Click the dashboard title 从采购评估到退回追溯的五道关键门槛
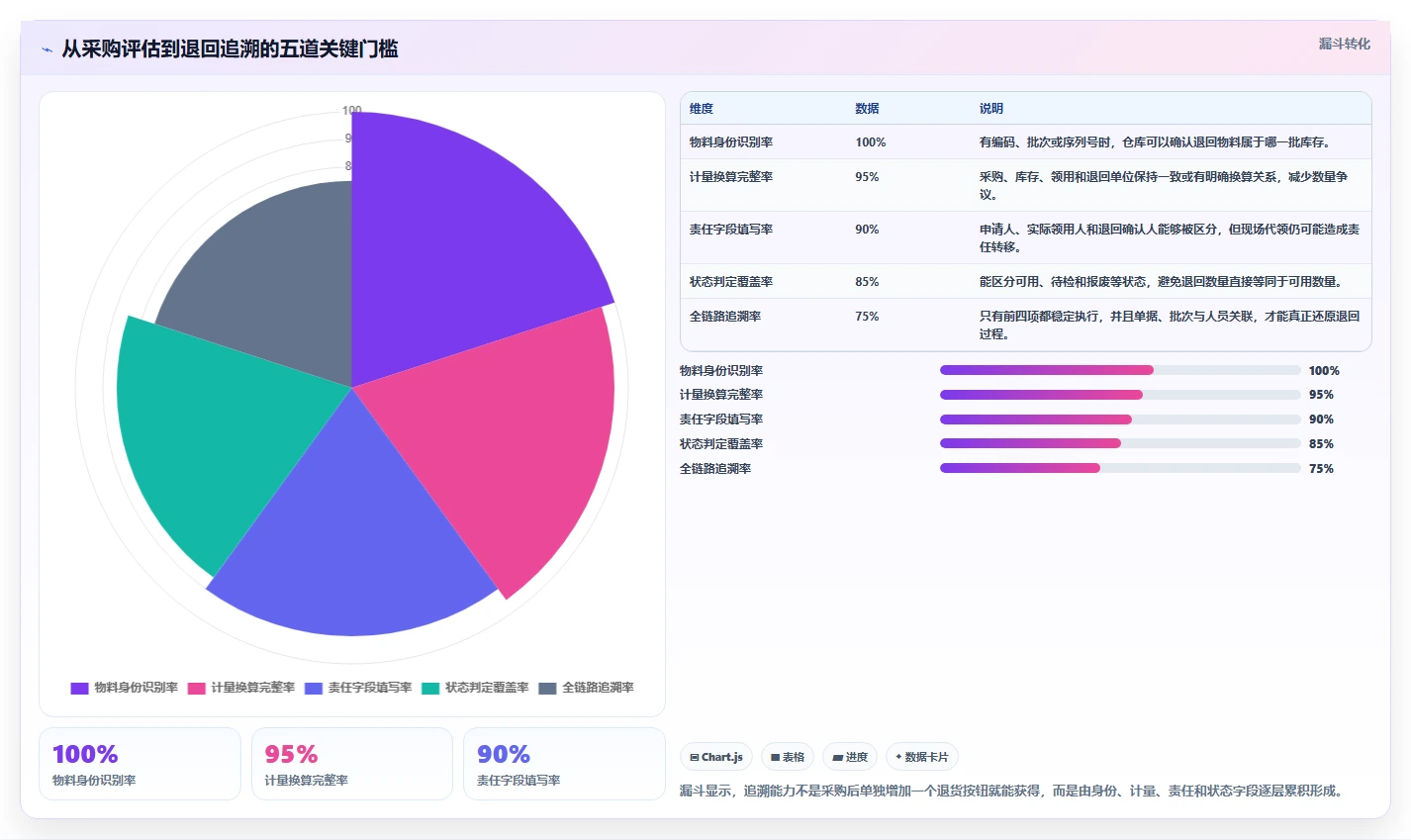Viewport: 1411px width, 840px height. [230, 49]
